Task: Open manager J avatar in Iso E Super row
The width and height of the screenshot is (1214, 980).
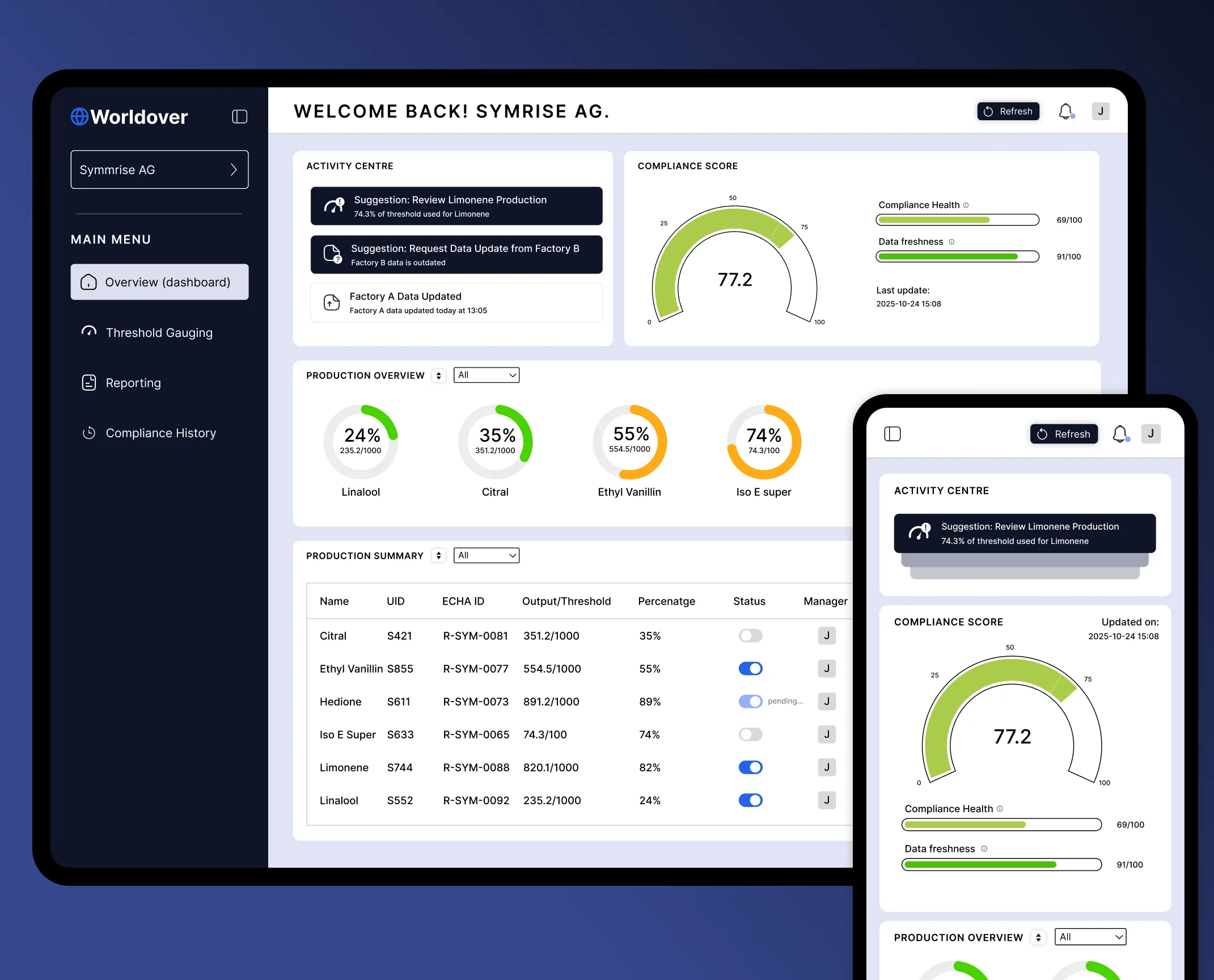Action: click(x=827, y=734)
